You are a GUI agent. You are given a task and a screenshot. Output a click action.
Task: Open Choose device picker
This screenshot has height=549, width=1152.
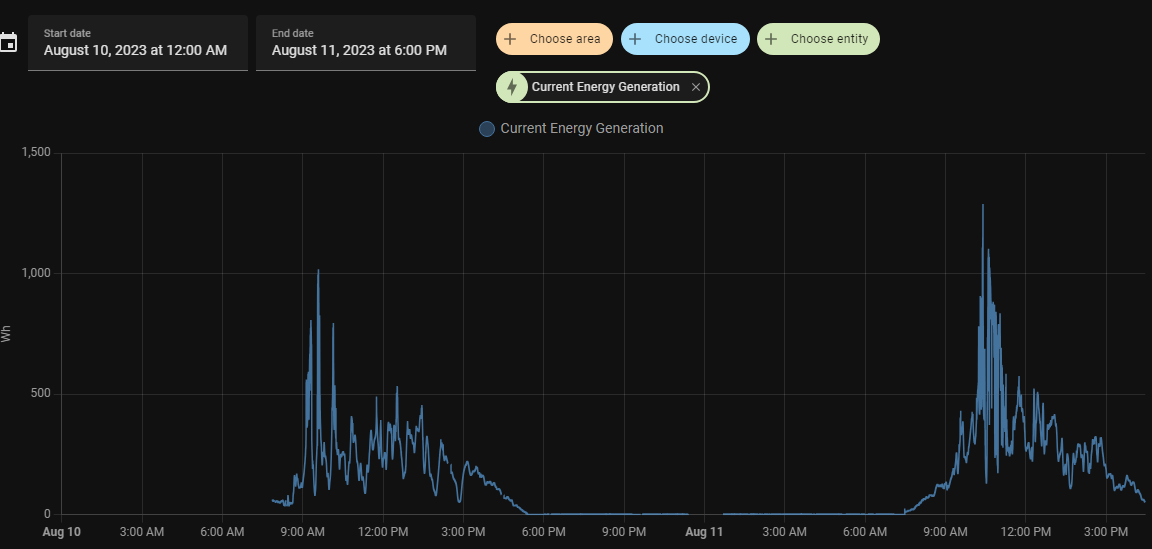click(x=685, y=39)
